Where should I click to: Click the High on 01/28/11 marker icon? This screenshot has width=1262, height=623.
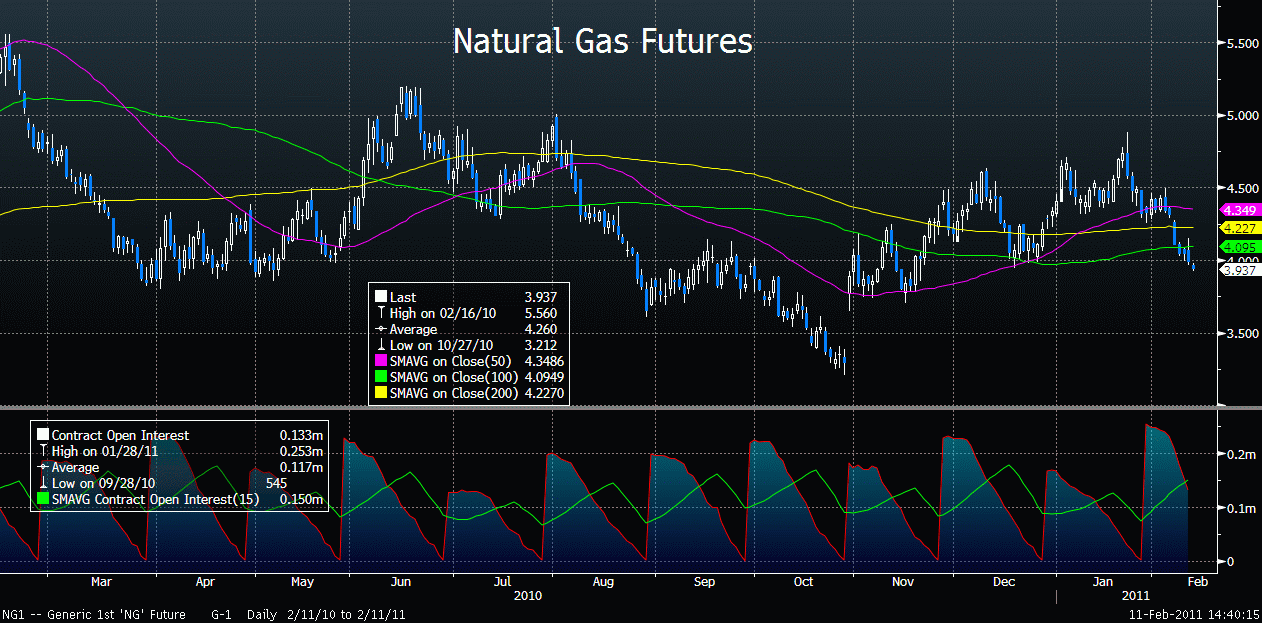(43, 451)
